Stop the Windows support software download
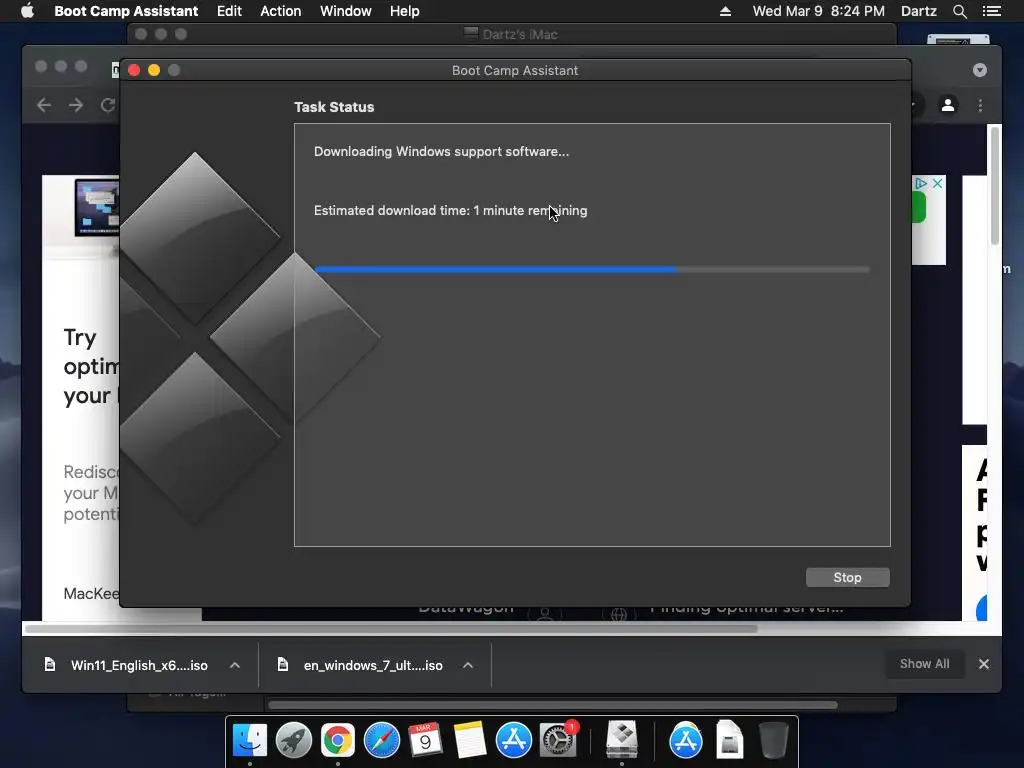 [847, 577]
